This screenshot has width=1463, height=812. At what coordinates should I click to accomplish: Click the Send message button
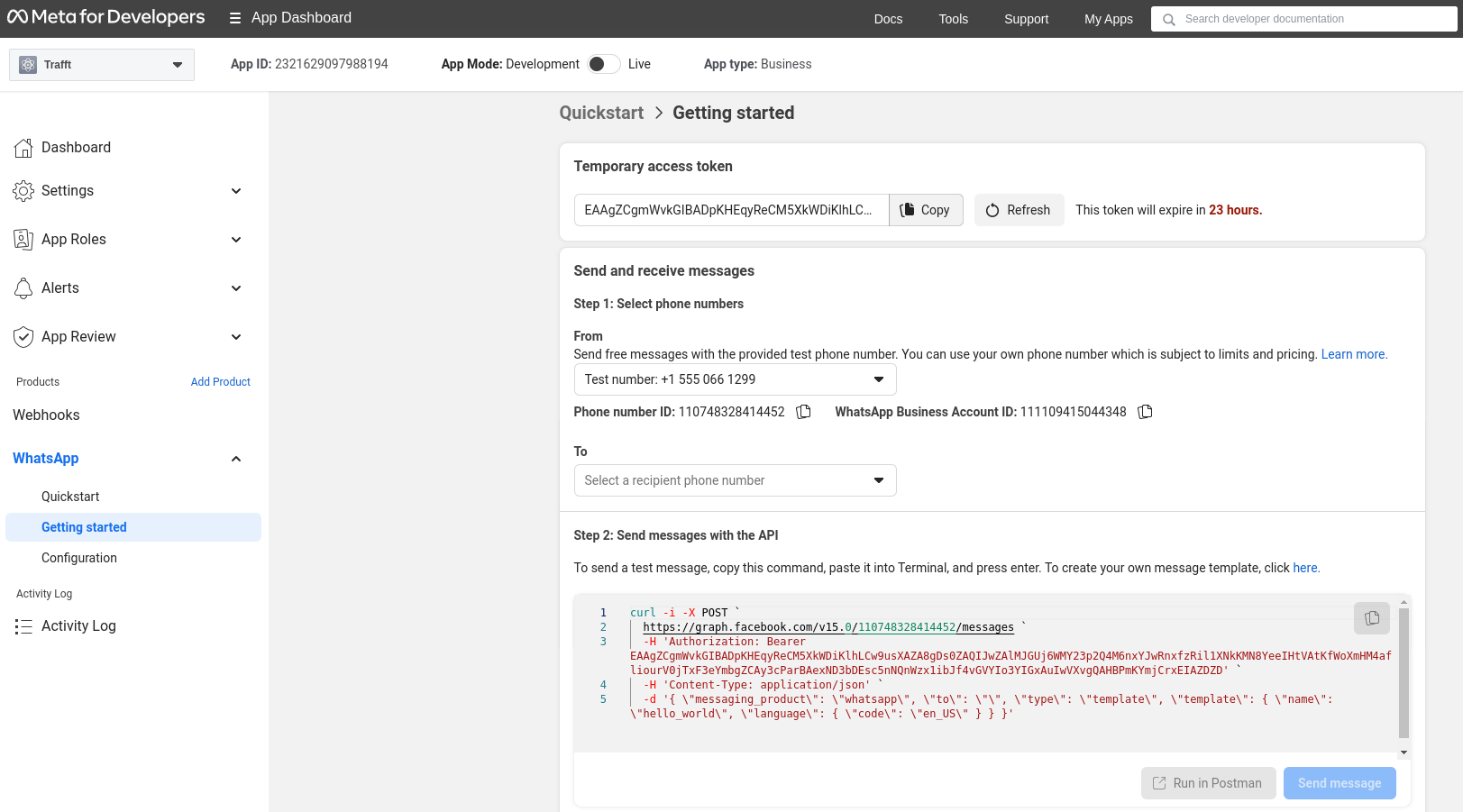pyautogui.click(x=1339, y=783)
